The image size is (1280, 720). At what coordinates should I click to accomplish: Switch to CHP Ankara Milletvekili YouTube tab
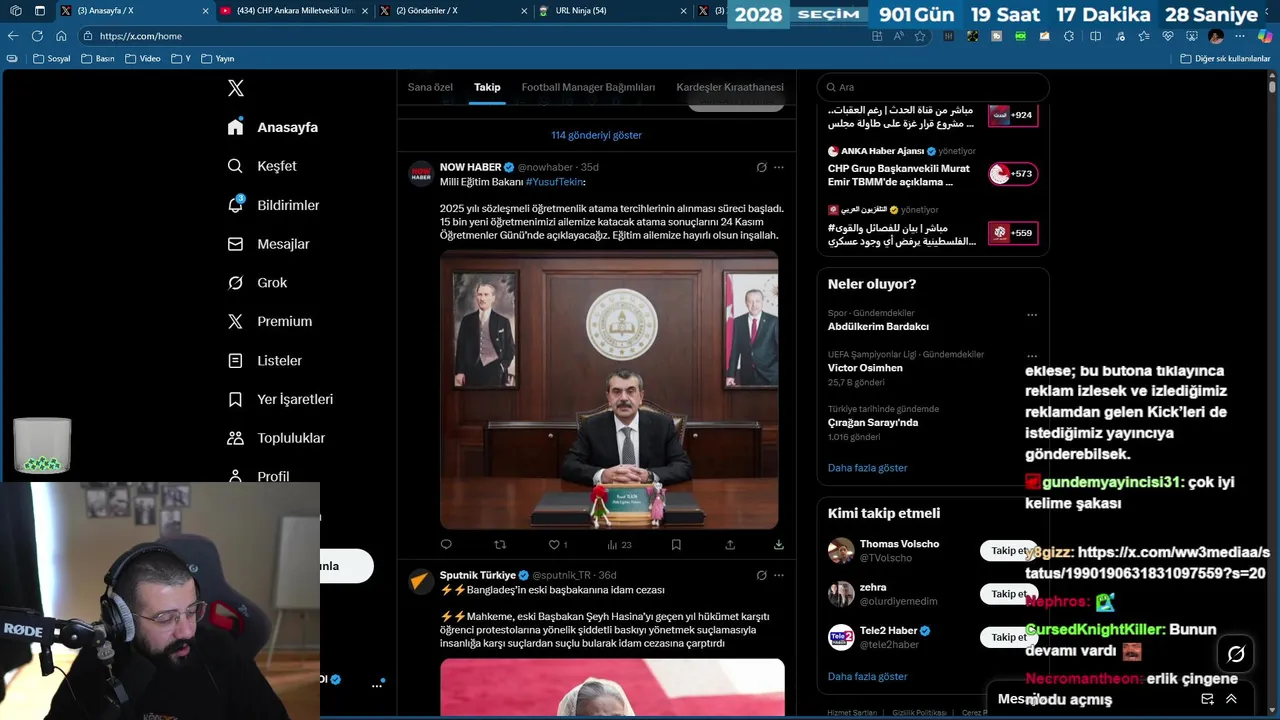pos(295,10)
